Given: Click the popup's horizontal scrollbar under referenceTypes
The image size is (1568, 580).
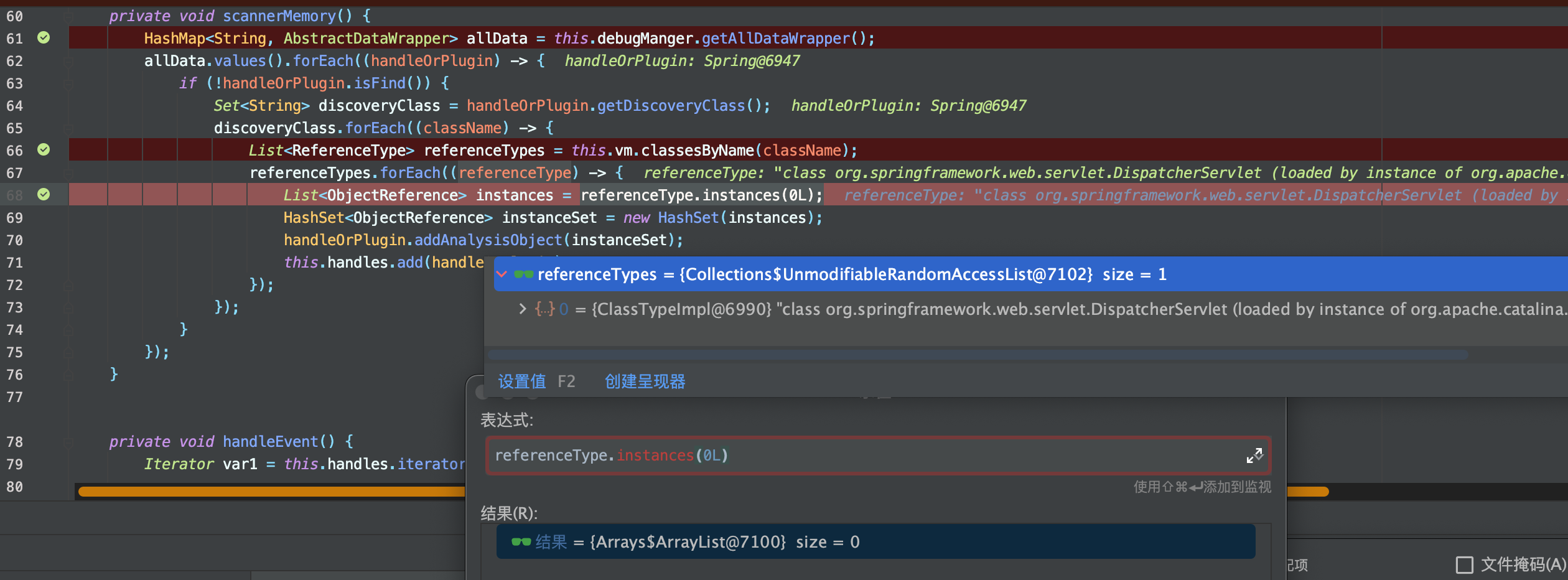Looking at the screenshot, I should [x=978, y=355].
